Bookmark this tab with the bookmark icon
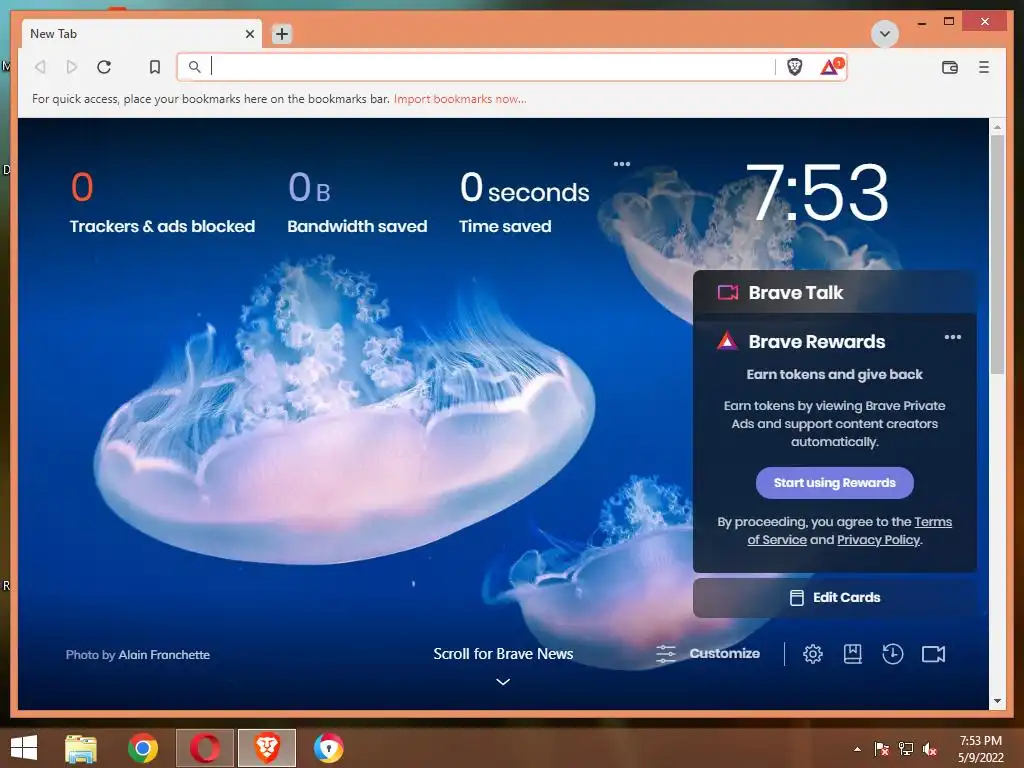Viewport: 1024px width, 768px height. 155,67
